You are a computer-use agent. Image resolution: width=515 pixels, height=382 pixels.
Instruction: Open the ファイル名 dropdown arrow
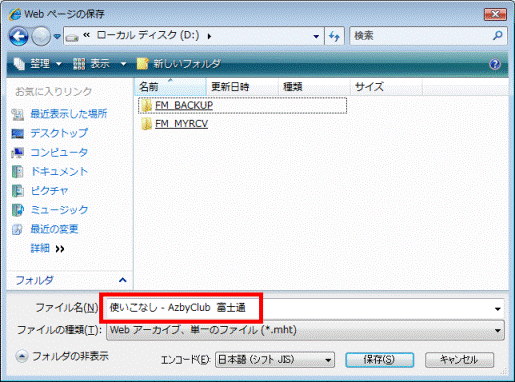tap(497, 309)
